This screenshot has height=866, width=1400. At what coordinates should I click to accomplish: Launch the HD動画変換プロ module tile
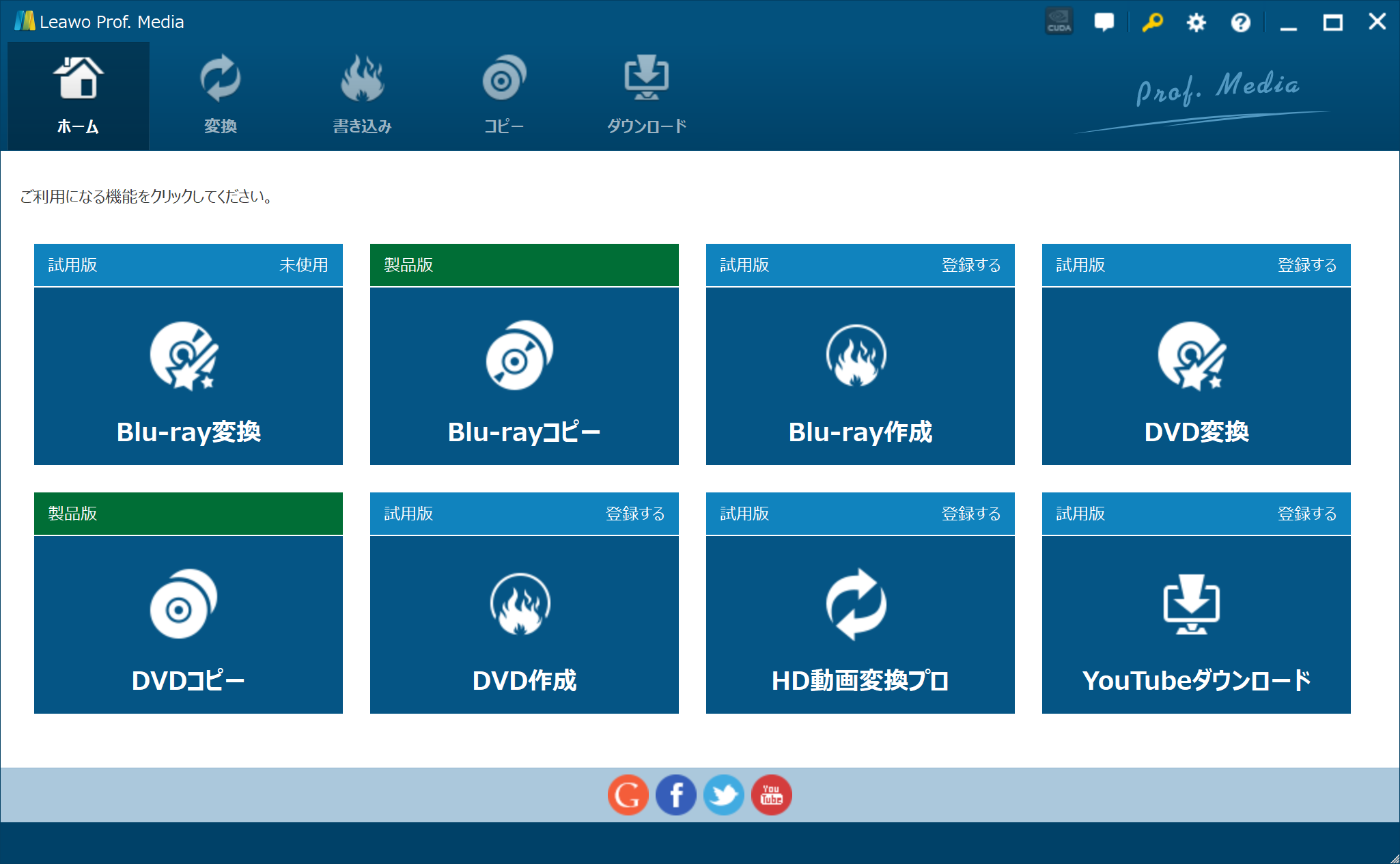pyautogui.click(x=860, y=625)
